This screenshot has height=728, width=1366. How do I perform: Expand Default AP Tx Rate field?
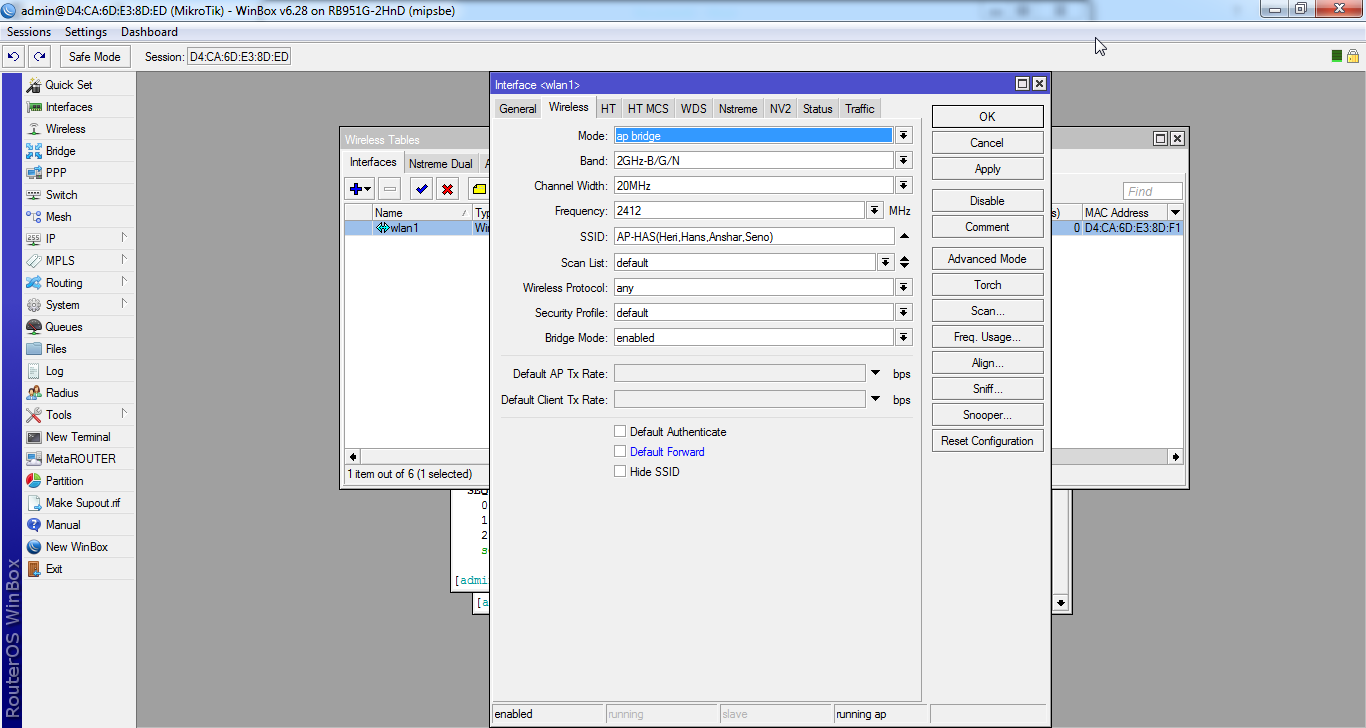coord(875,373)
